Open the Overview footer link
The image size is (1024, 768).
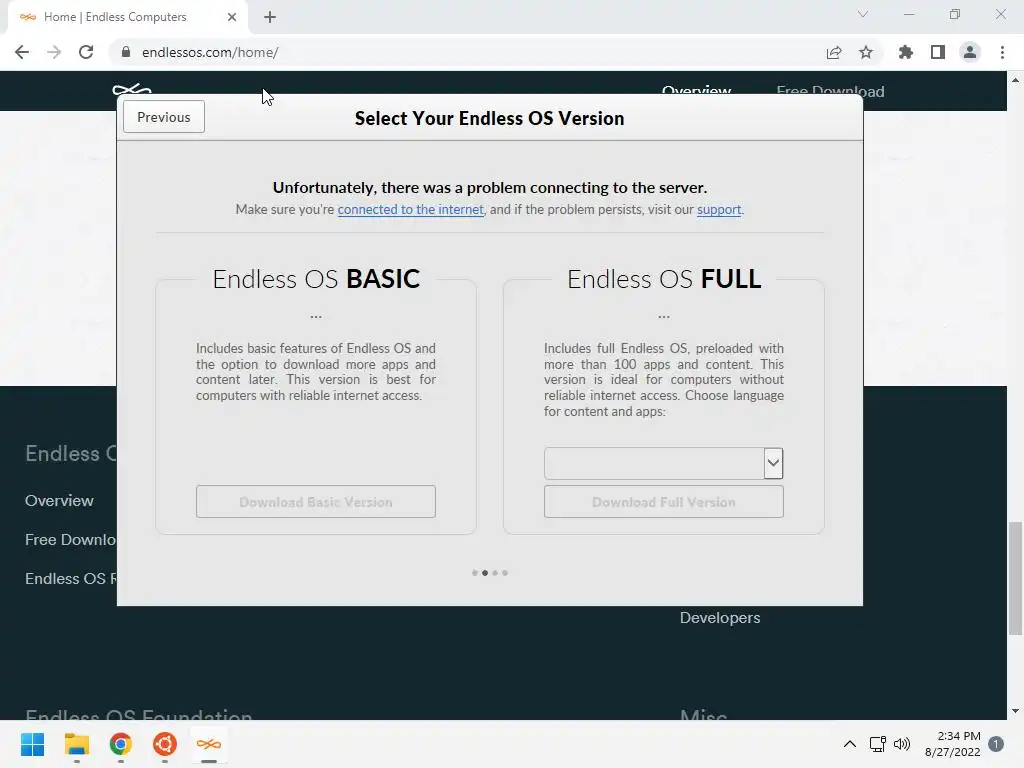[59, 501]
